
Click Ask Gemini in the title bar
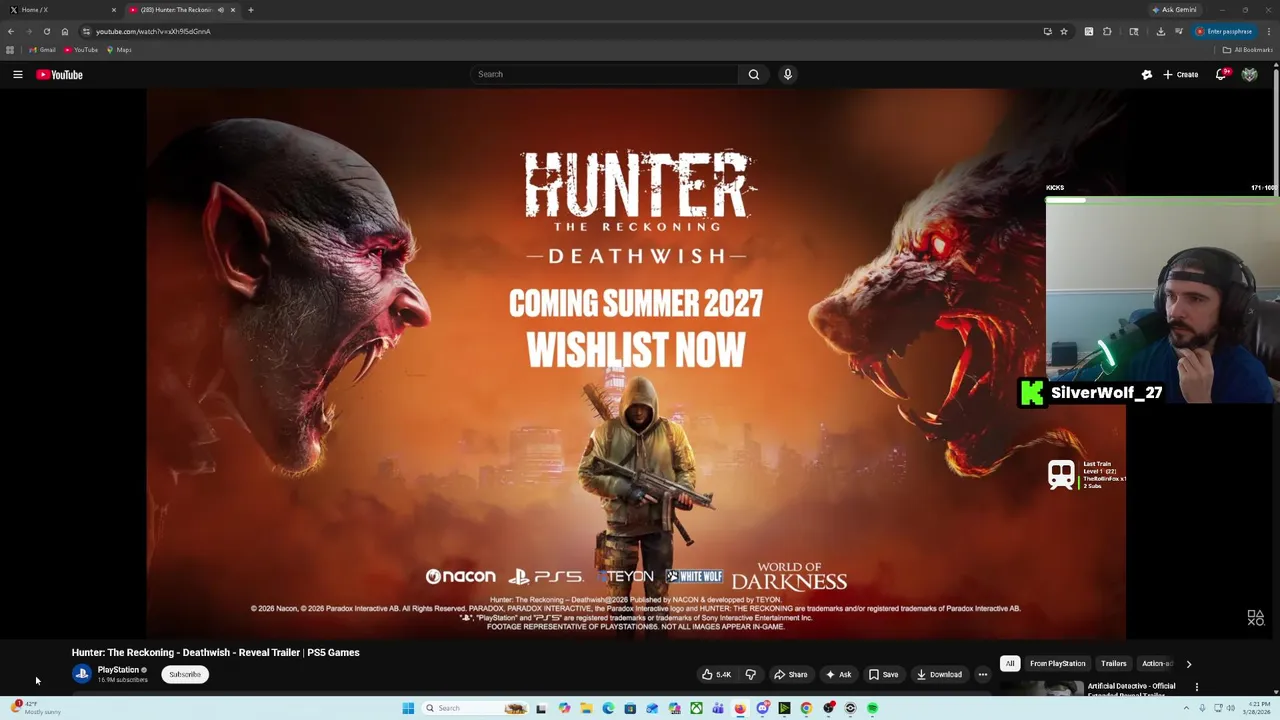1175,10
